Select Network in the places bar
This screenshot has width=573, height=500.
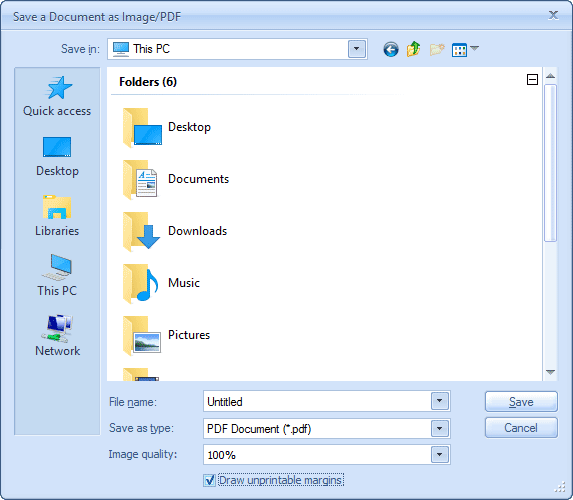tap(57, 336)
